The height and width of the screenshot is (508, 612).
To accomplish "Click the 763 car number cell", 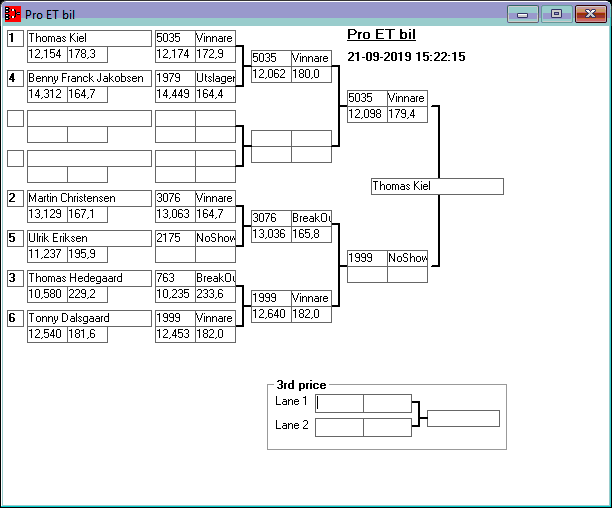I will click(175, 278).
